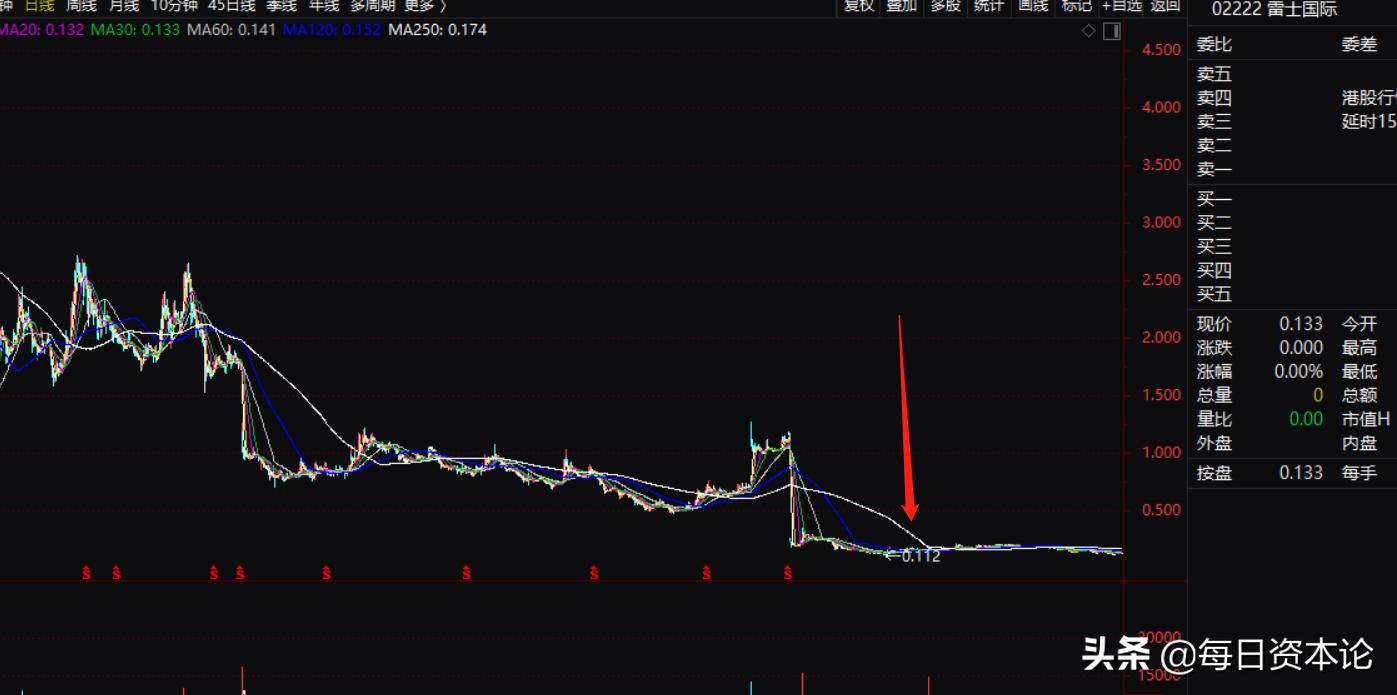Click the 委比 label
1397x695 pixels.
point(1214,45)
